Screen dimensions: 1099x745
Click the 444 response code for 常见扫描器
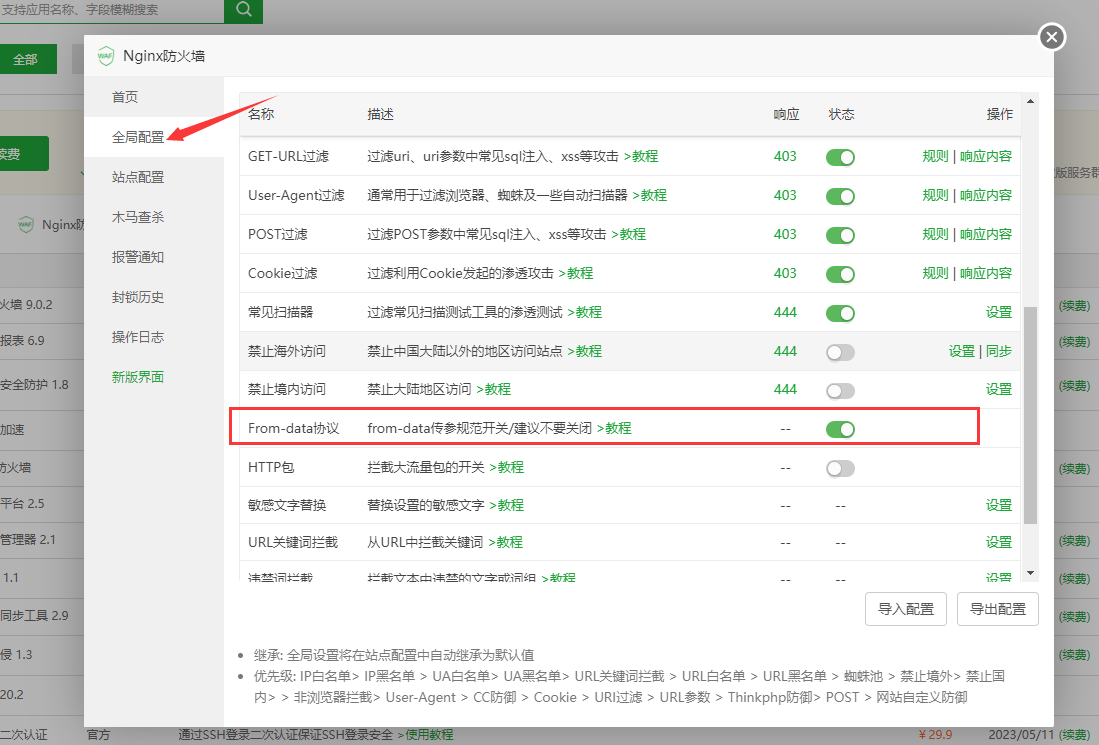coord(785,312)
